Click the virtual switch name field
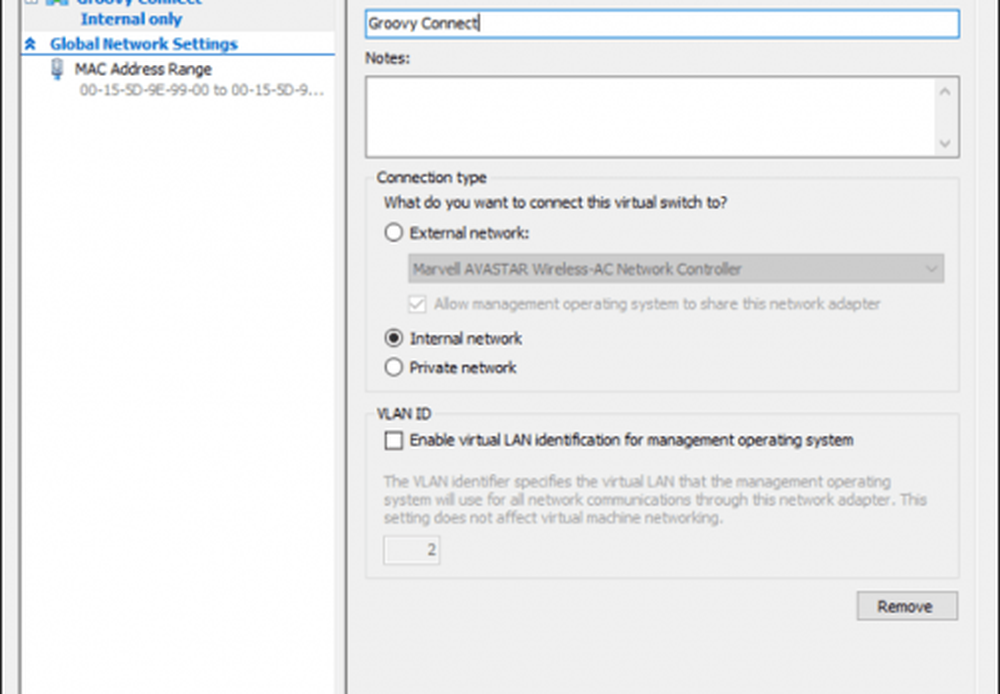Viewport: 1000px width, 694px height. tap(661, 24)
